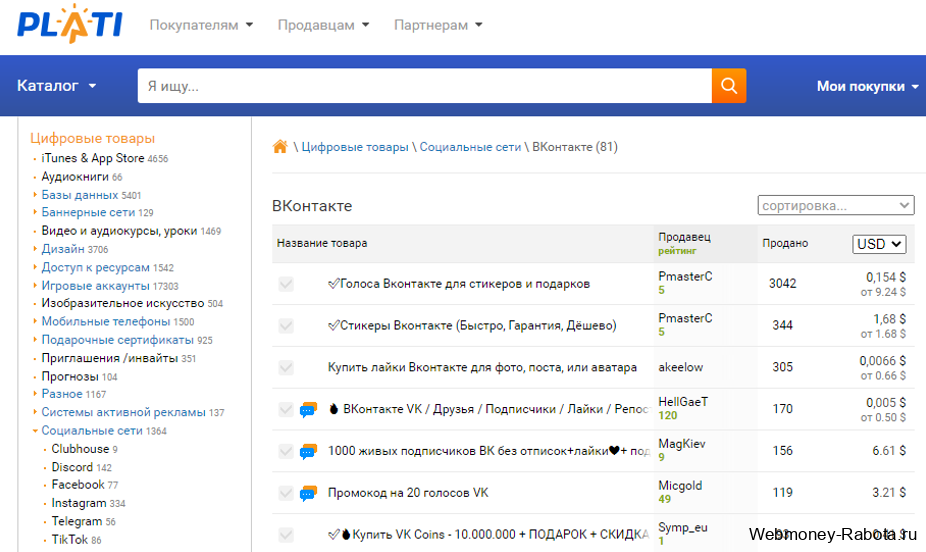Open Приглашения /инвайты category
Viewport: 926px width, 552px height.
point(110,358)
